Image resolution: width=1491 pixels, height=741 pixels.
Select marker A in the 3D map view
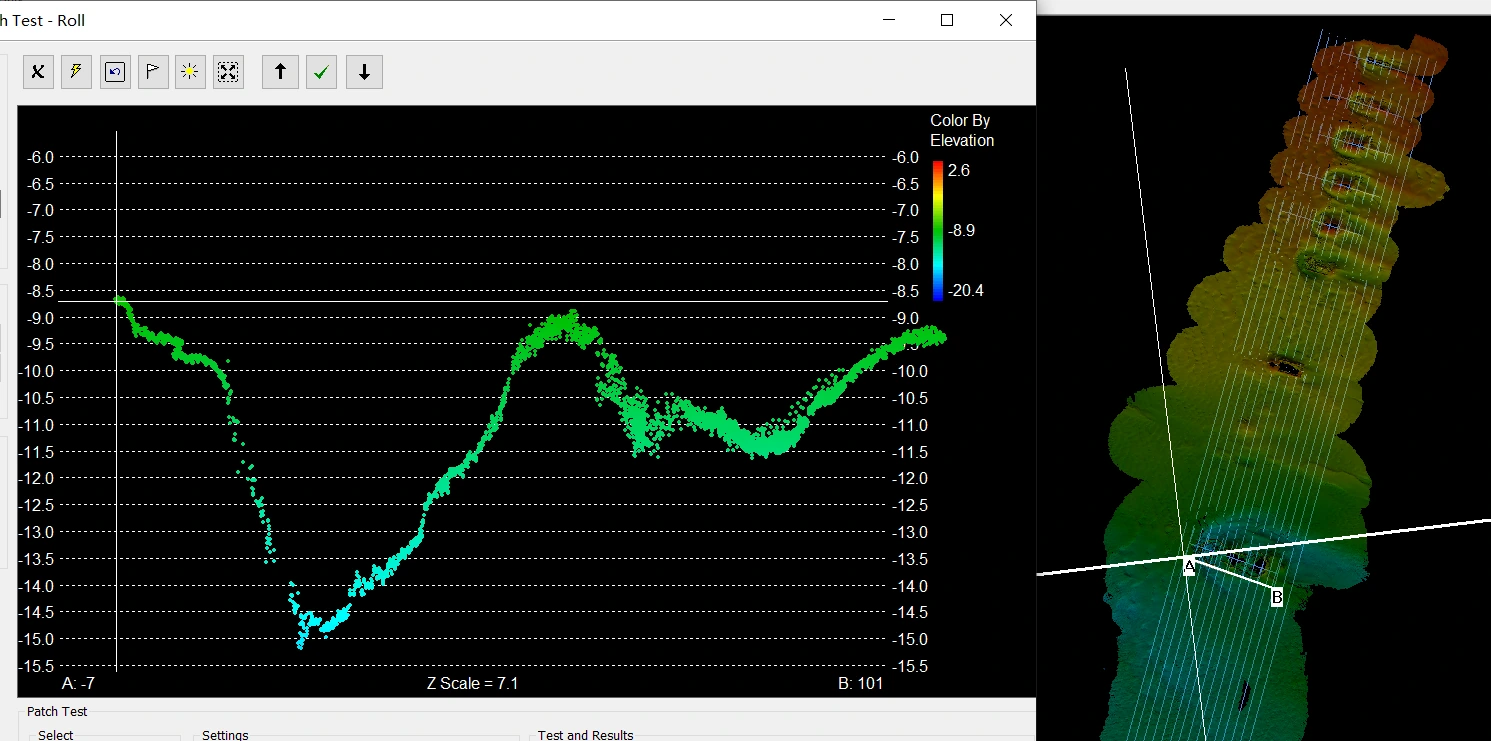pos(1189,567)
